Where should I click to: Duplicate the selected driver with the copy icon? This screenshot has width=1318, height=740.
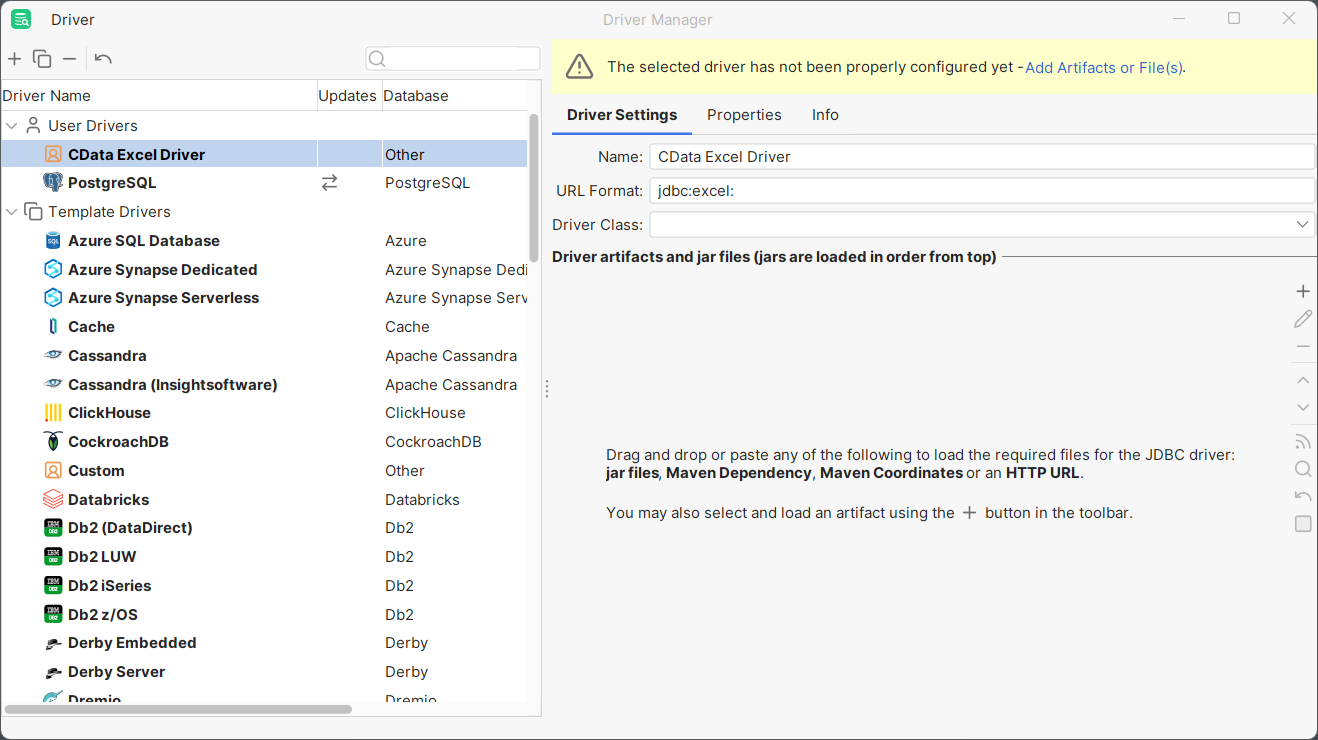point(42,59)
